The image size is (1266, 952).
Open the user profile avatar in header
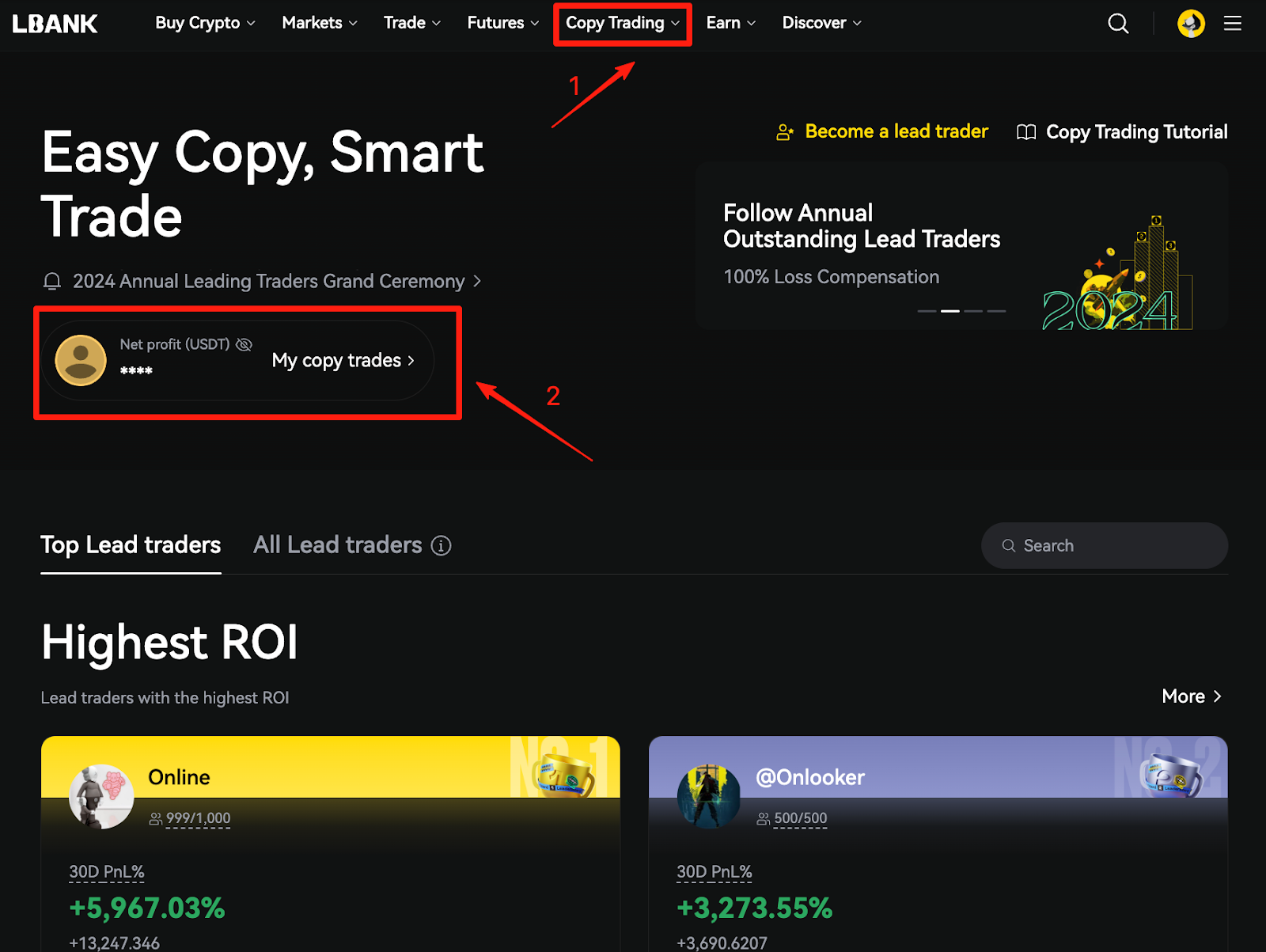1190,24
